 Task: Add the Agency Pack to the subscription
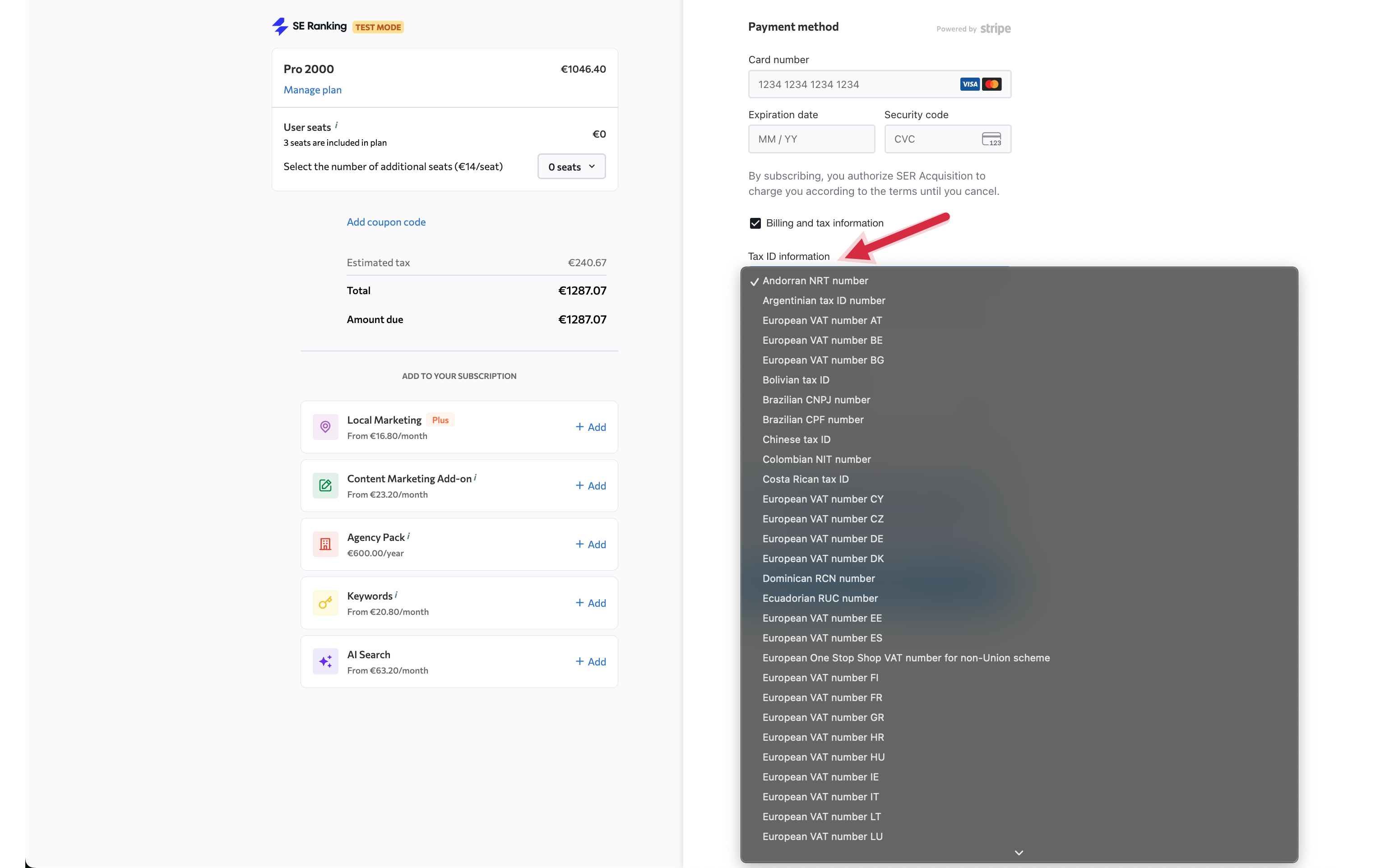pos(590,544)
